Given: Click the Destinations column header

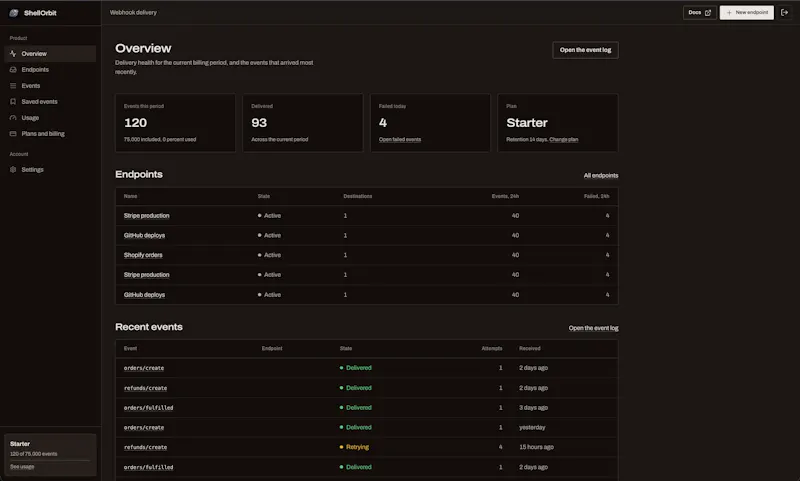Looking at the screenshot, I should [358, 196].
